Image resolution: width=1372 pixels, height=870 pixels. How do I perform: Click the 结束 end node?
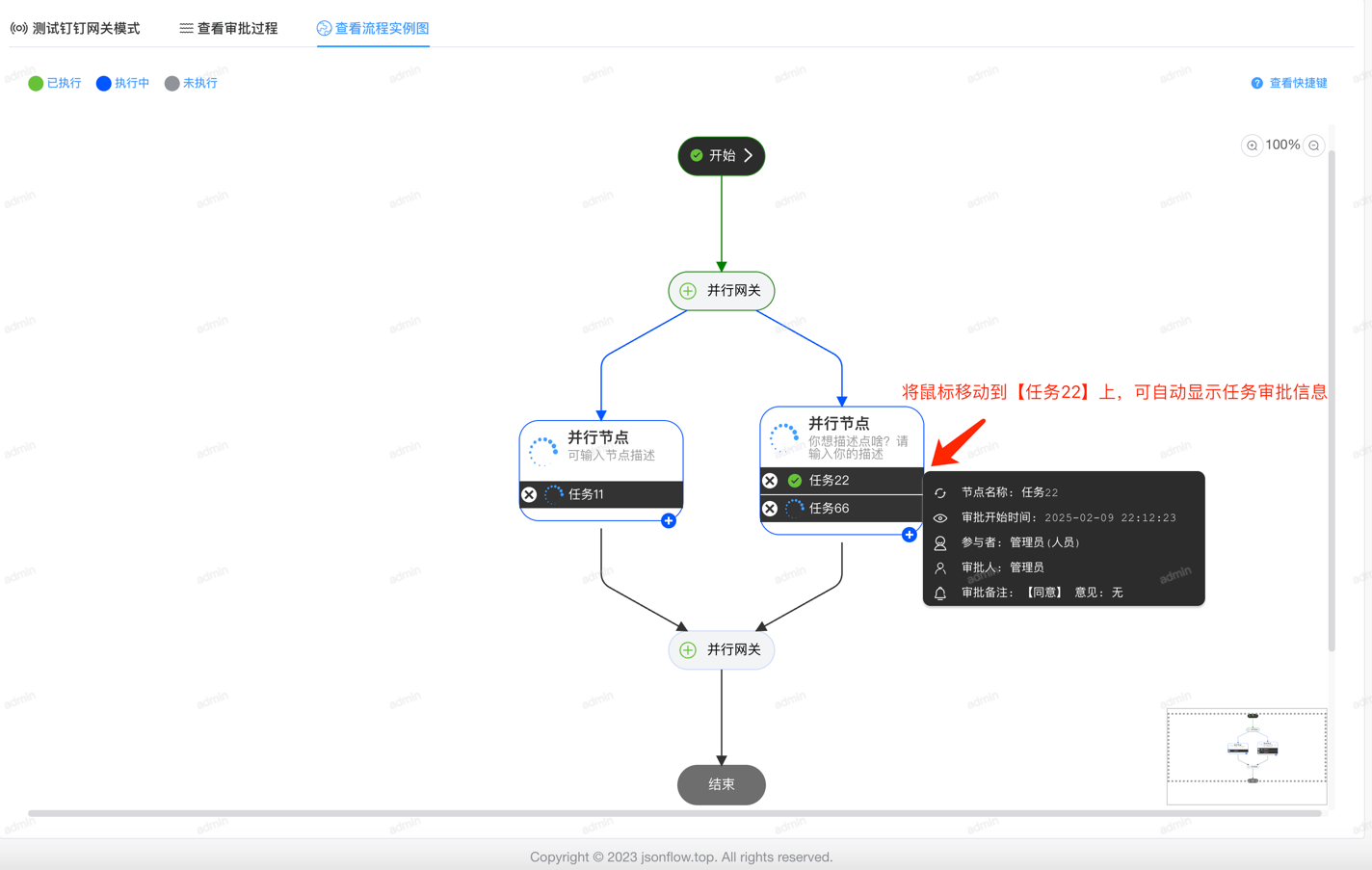coord(722,784)
